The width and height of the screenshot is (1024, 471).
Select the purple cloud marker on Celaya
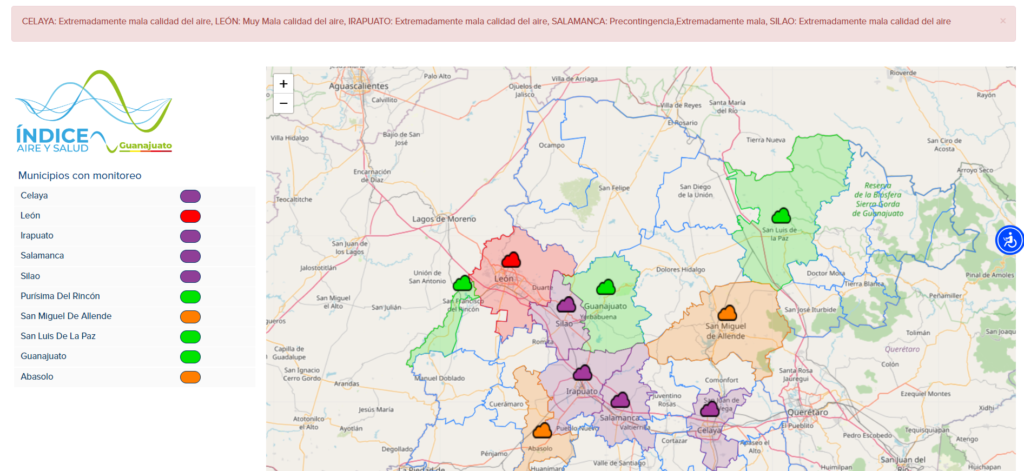pos(710,408)
